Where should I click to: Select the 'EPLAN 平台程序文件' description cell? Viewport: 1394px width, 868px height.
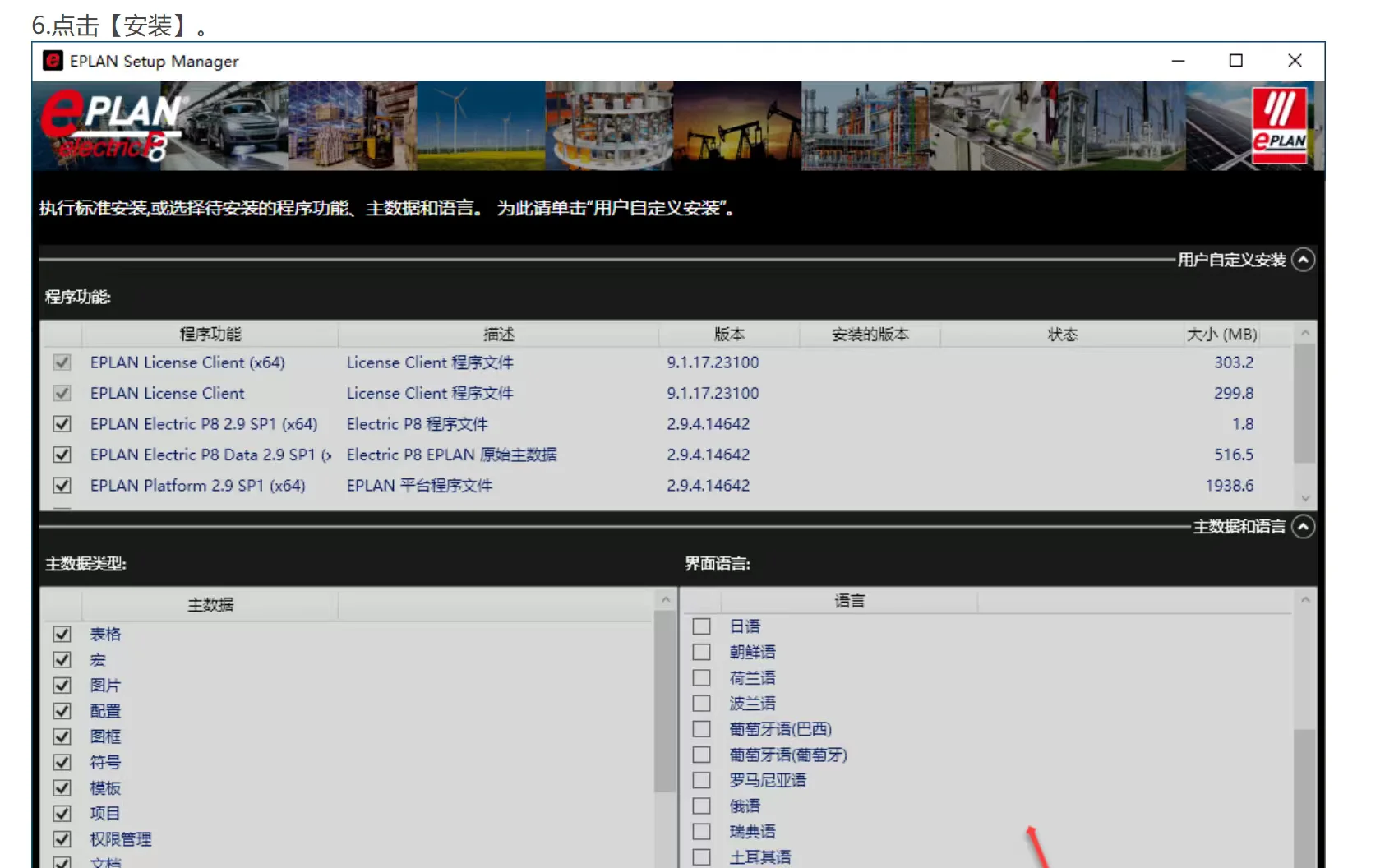tap(419, 486)
